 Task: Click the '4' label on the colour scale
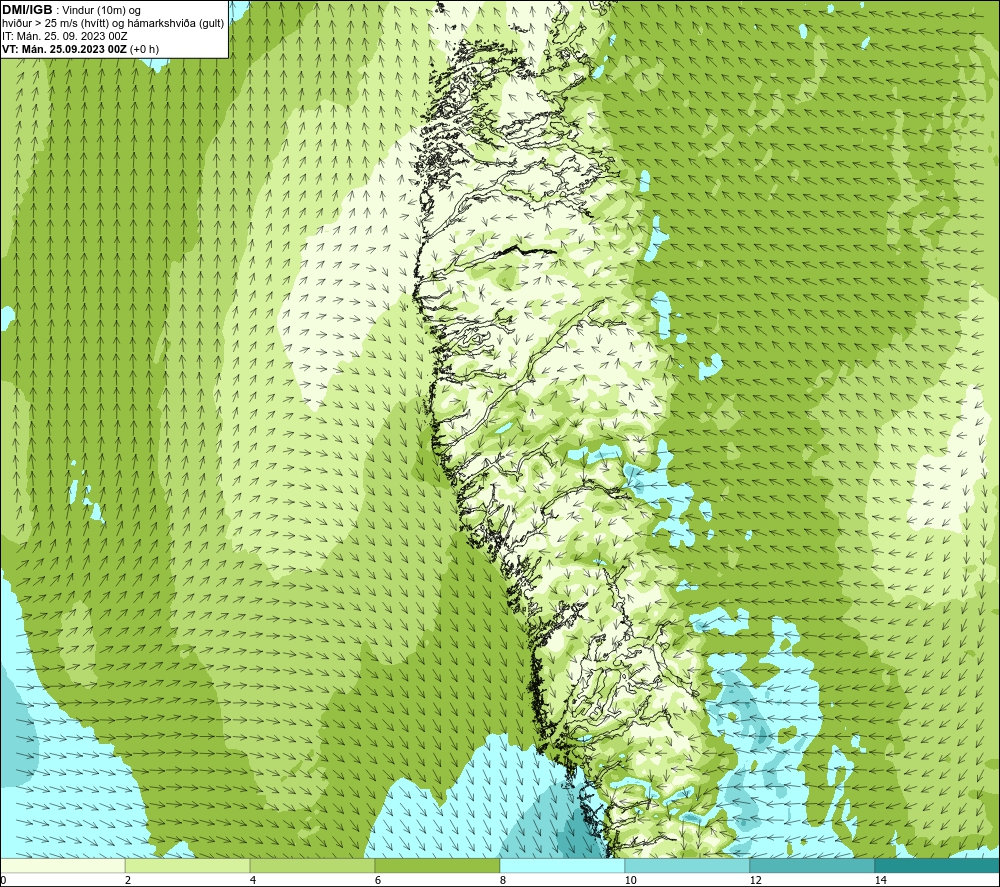(253, 880)
